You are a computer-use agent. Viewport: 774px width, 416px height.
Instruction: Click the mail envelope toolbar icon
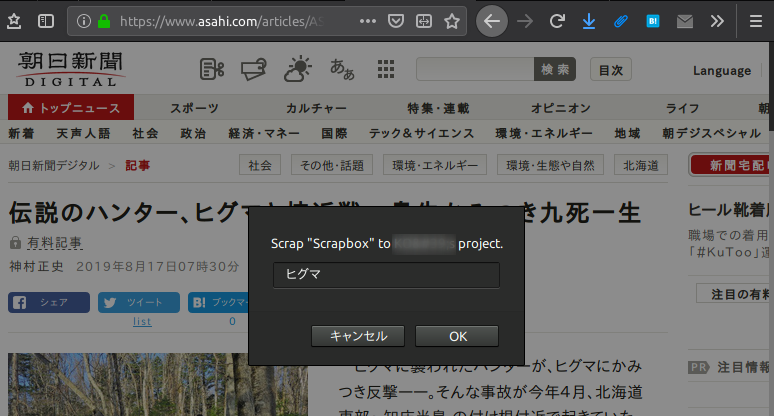[685, 21]
